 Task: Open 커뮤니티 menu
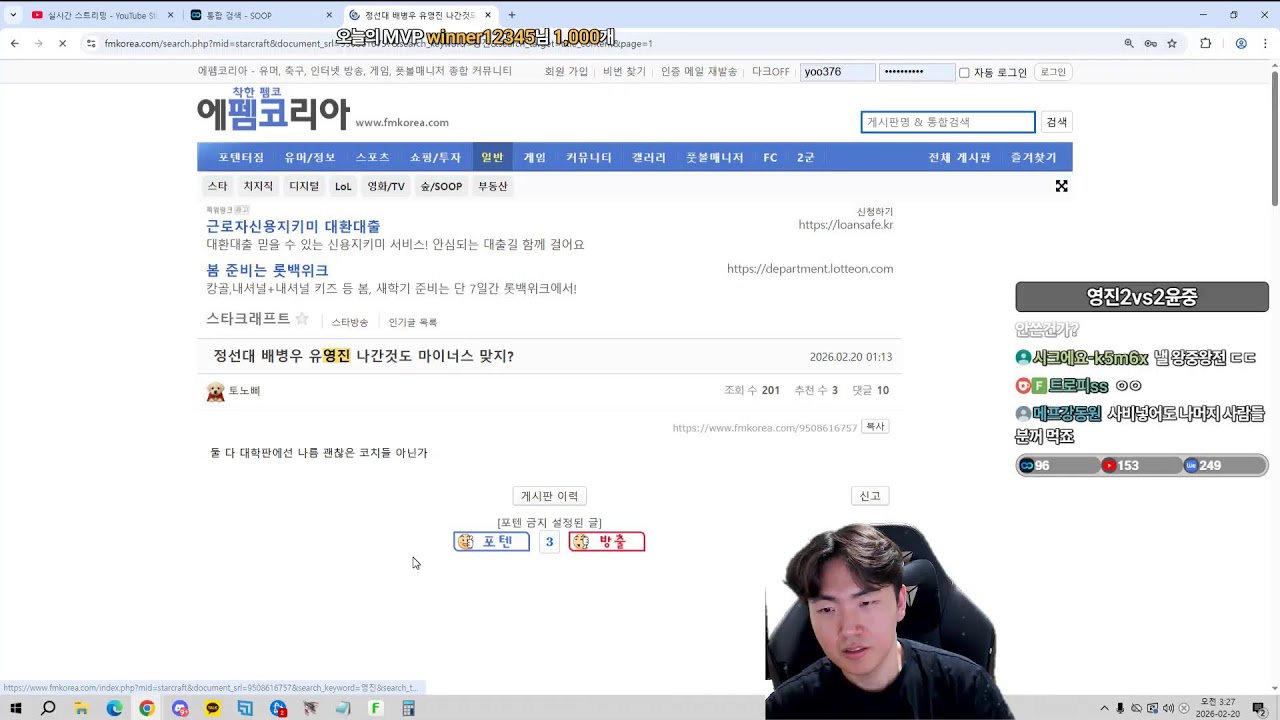pos(589,157)
